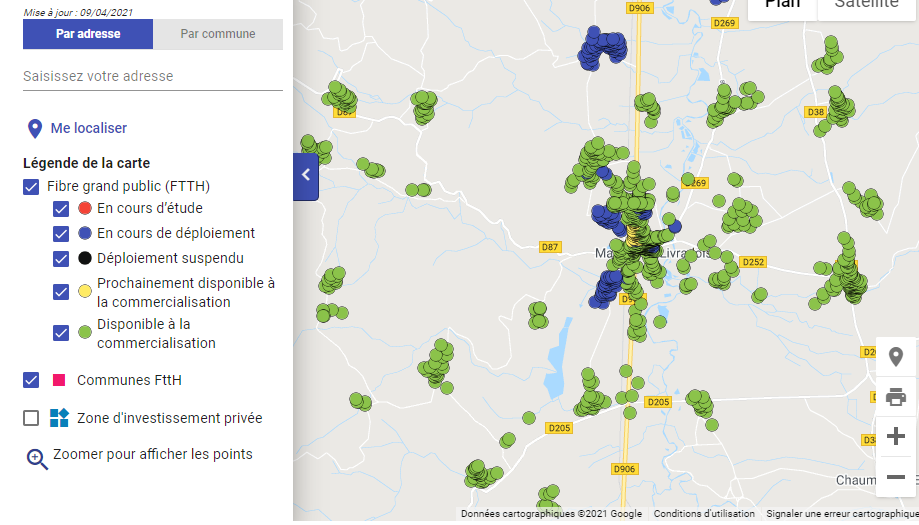Zoom in with the plus button
The height and width of the screenshot is (525, 919).
pyautogui.click(x=896, y=437)
